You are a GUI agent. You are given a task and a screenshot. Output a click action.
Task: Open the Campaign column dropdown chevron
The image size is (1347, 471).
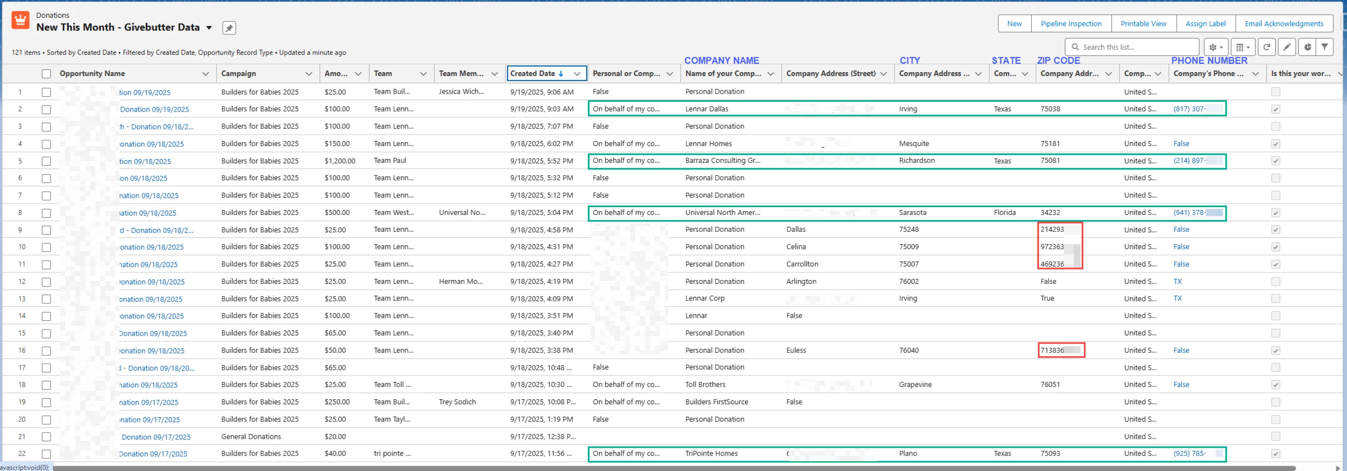tap(308, 74)
